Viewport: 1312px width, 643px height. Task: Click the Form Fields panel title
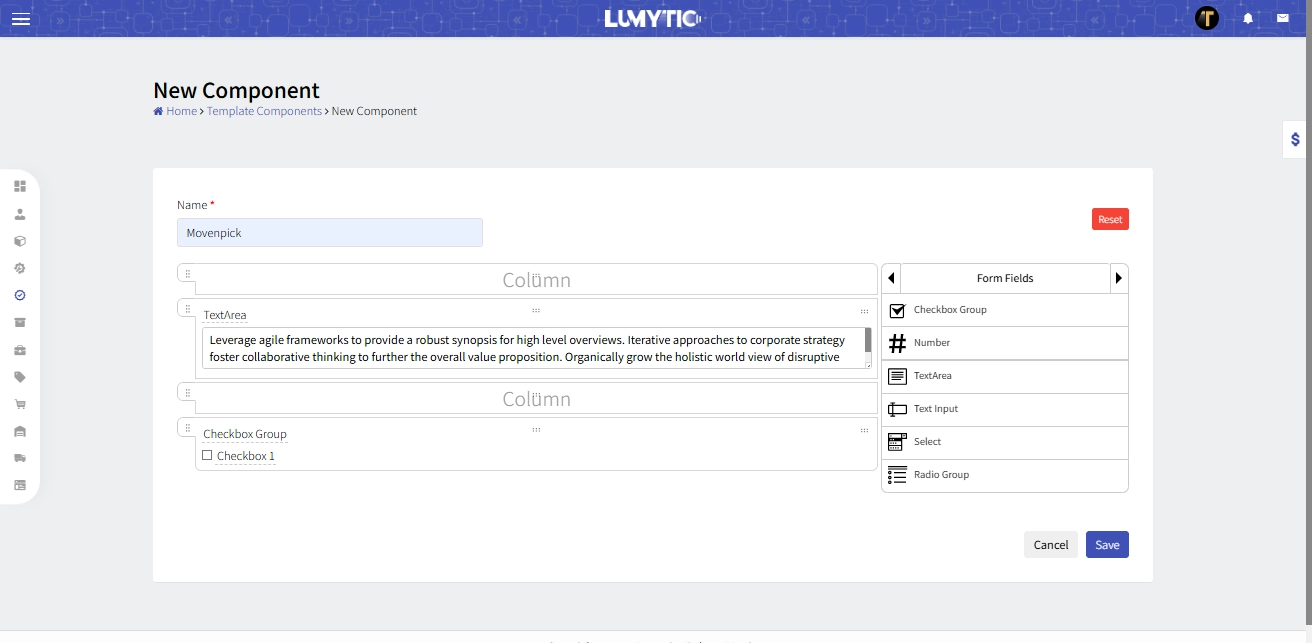pos(1005,278)
